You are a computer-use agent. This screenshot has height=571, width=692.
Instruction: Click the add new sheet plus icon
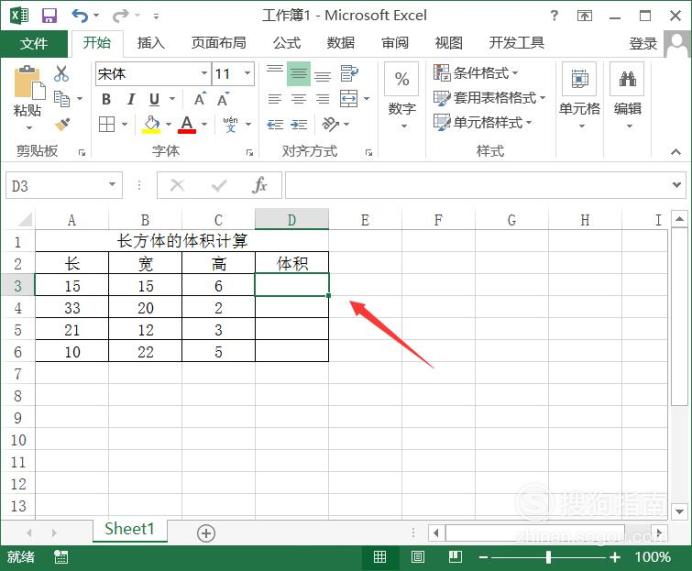point(206,533)
